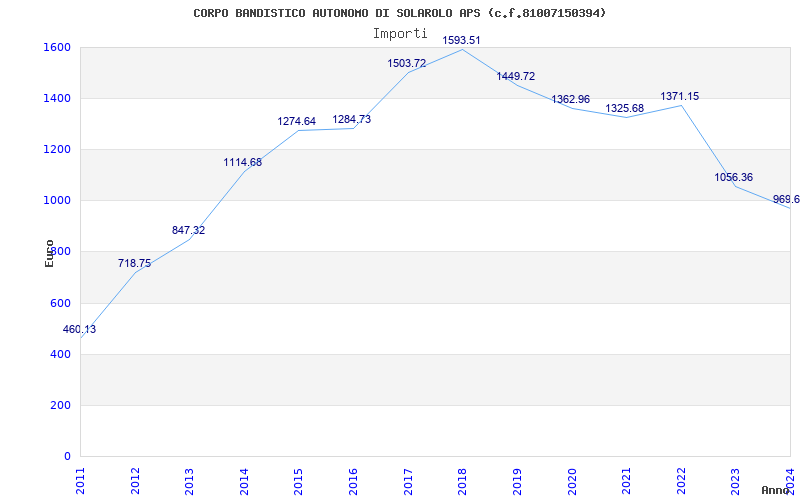Click the Importi subtitle
800x500 pixels.
click(x=400, y=34)
